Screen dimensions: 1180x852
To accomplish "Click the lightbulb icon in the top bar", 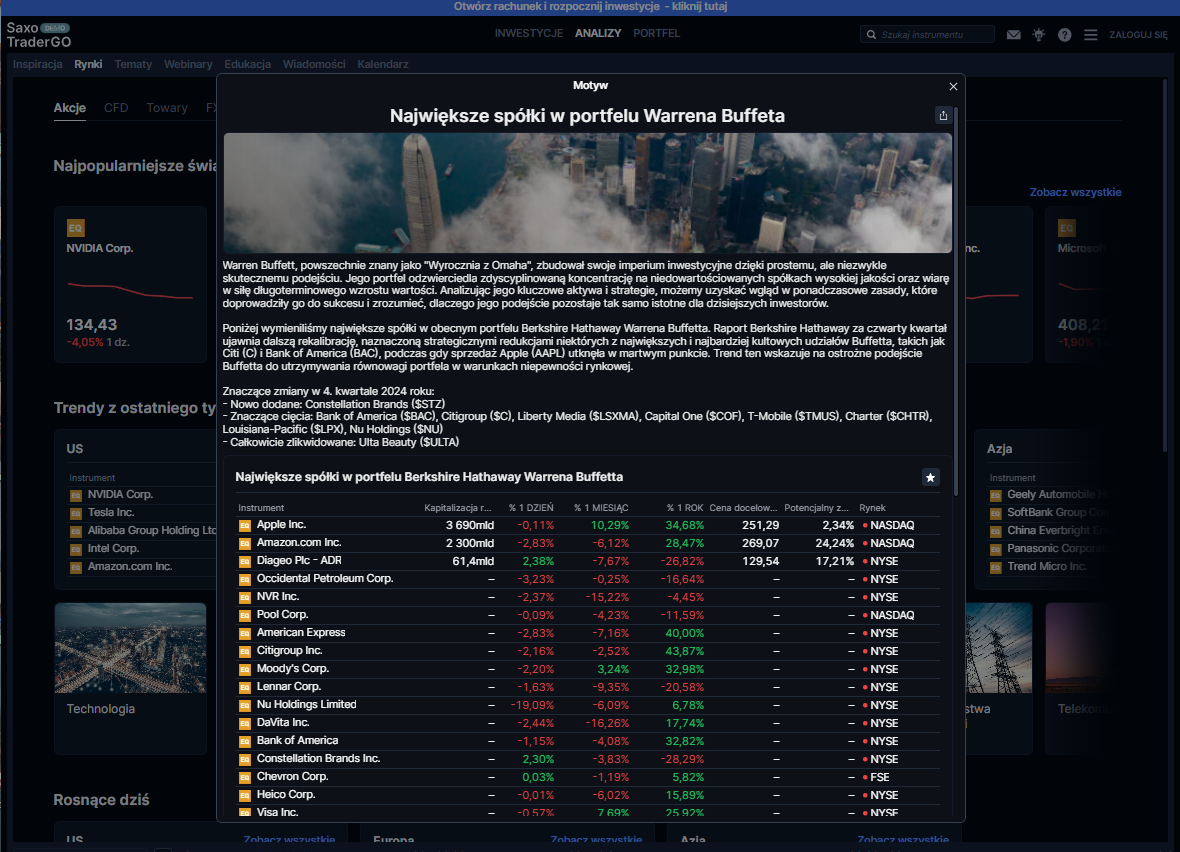I will [1039, 35].
